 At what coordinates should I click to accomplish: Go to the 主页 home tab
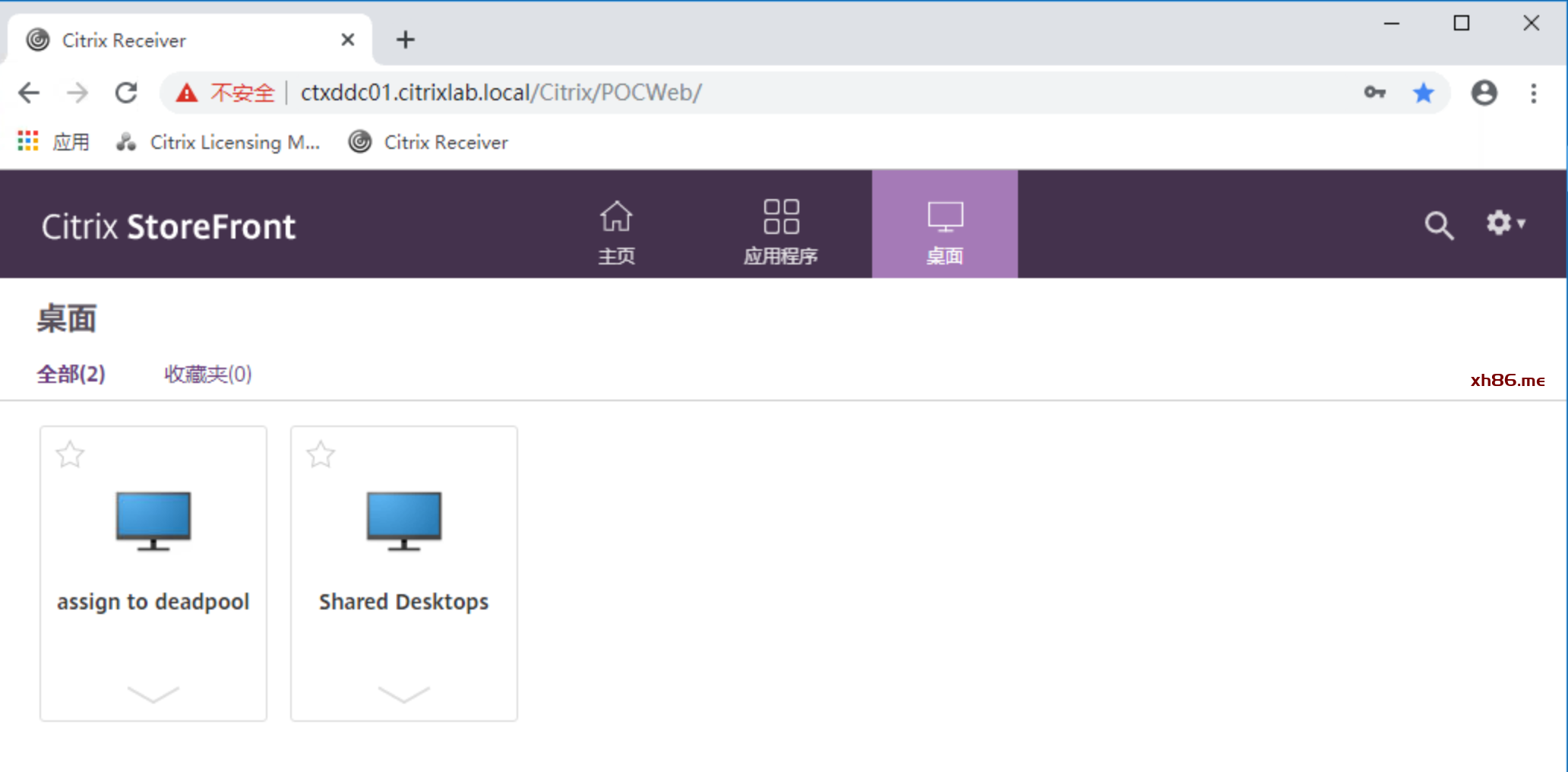pyautogui.click(x=616, y=233)
